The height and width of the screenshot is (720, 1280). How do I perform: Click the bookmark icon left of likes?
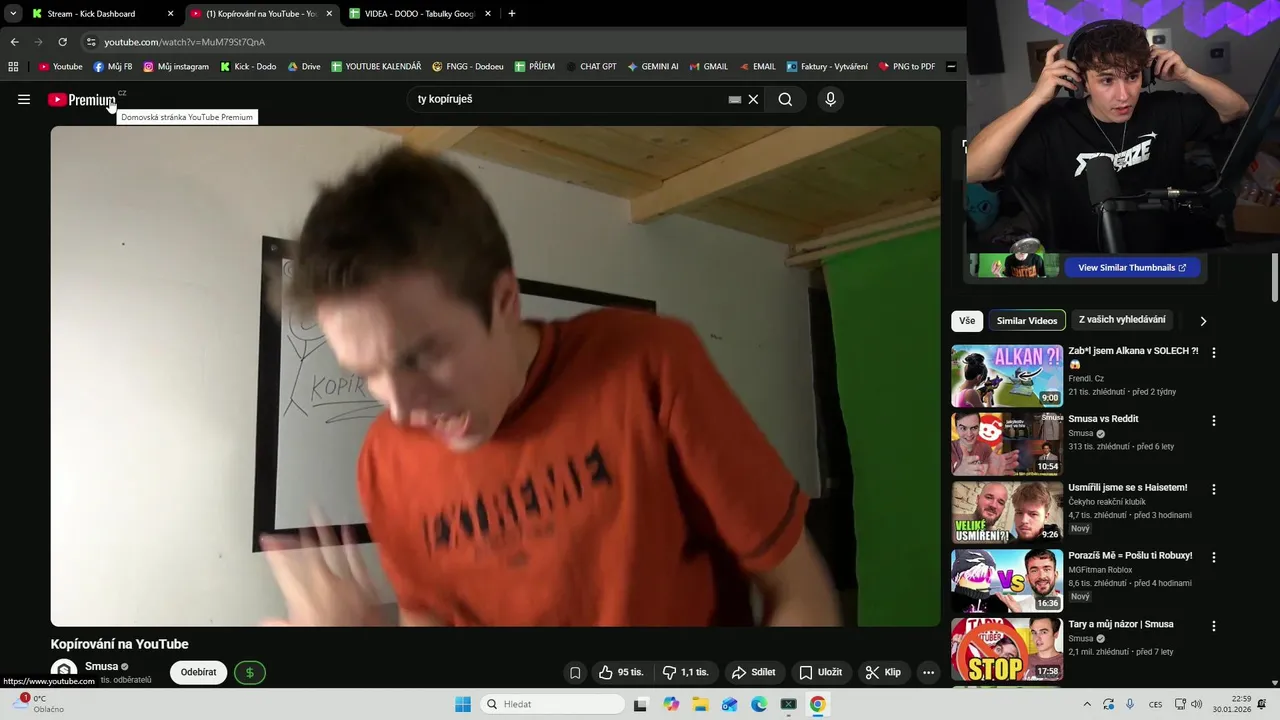click(575, 672)
